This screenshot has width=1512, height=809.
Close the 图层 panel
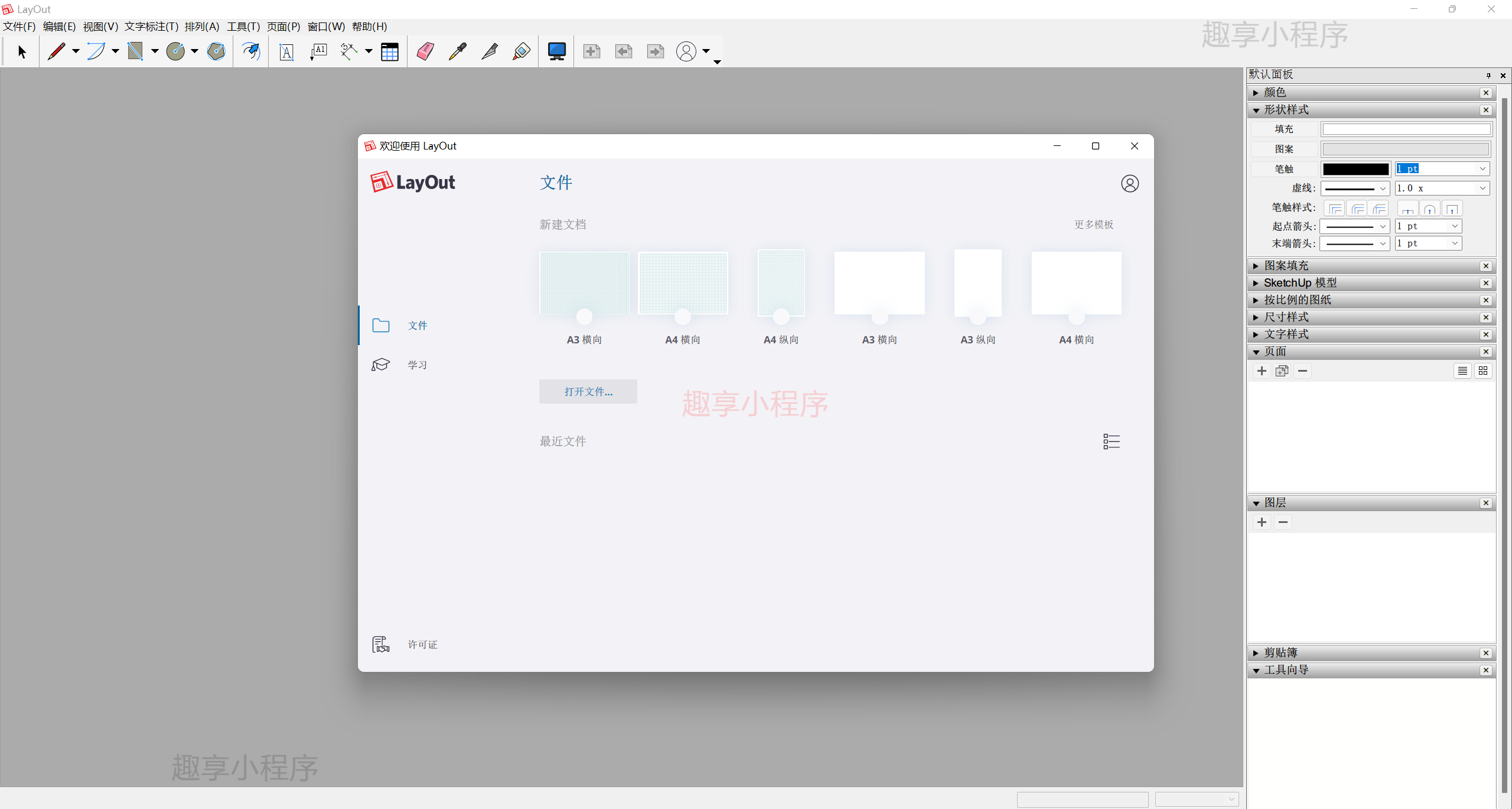pos(1486,503)
